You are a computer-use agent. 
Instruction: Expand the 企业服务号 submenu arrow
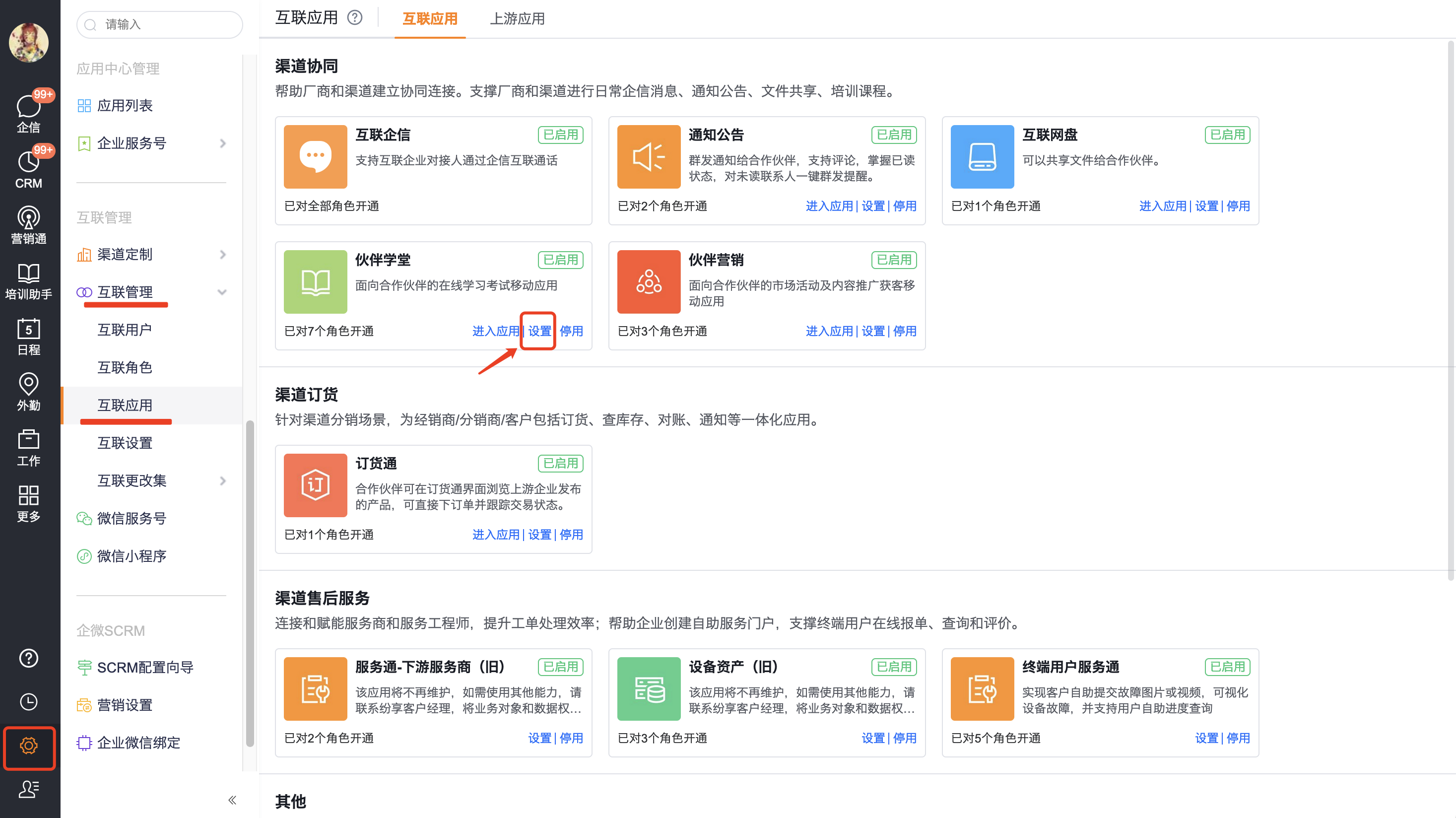[223, 143]
